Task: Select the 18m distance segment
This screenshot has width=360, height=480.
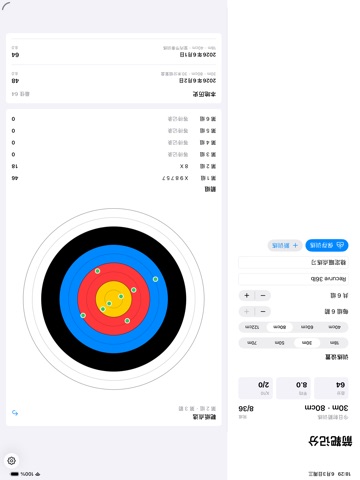Action: click(x=334, y=343)
